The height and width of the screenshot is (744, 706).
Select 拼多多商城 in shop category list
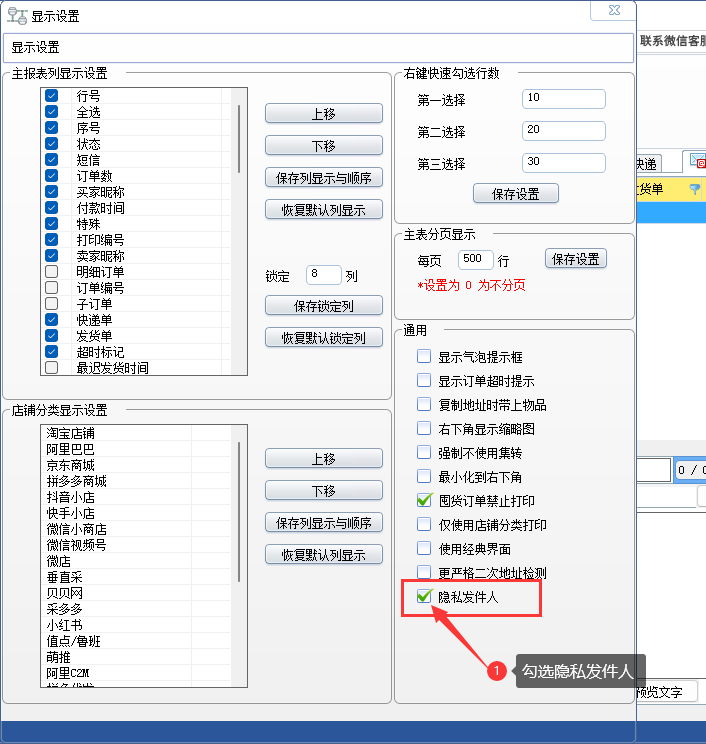(76, 481)
